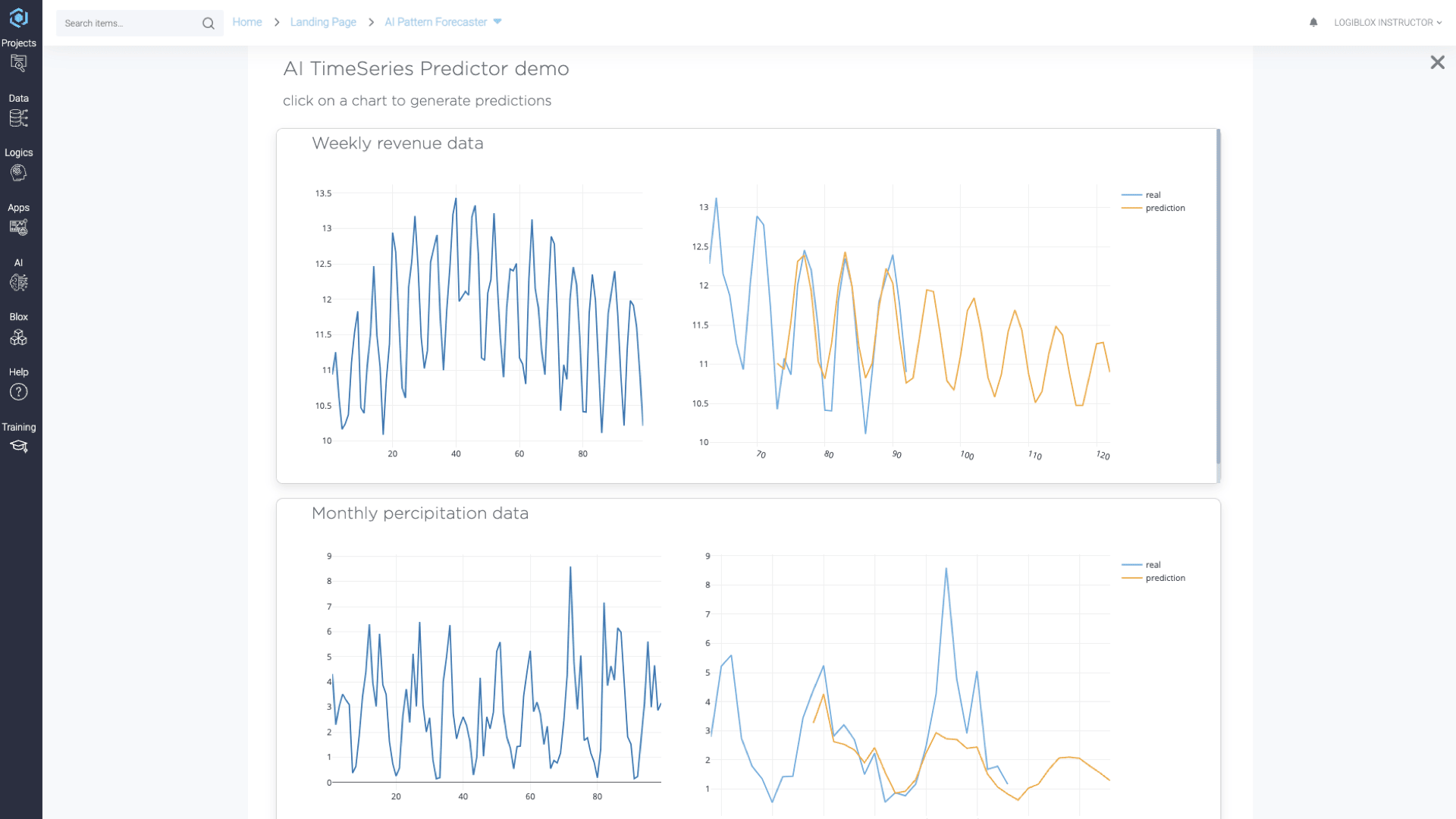Select the AI sidebar icon
The height and width of the screenshot is (819, 1456).
(18, 283)
